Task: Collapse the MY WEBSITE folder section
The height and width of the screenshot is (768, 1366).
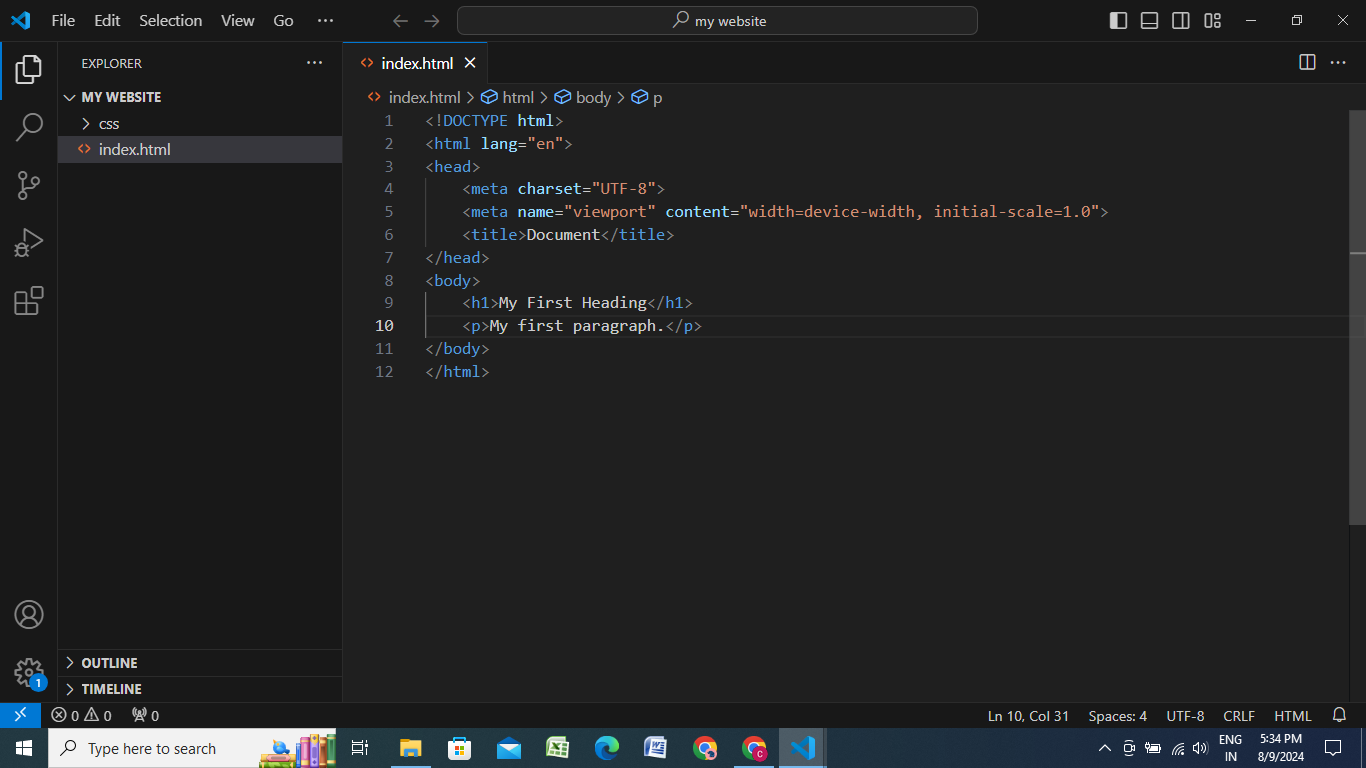Action: point(200,97)
